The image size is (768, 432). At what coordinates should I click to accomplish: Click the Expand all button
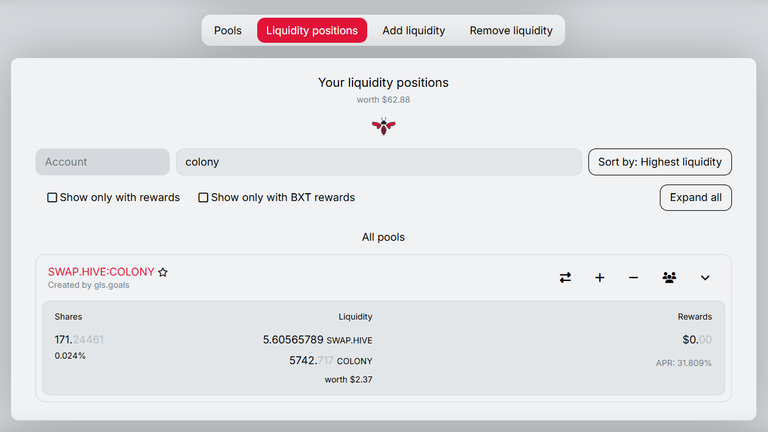tap(696, 197)
